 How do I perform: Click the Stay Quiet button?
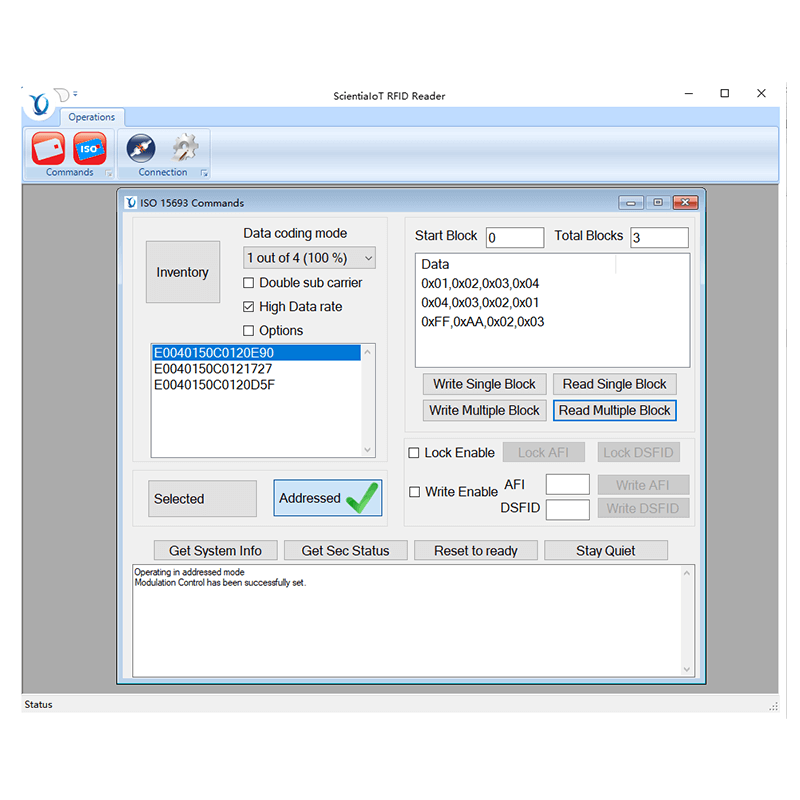[x=606, y=551]
